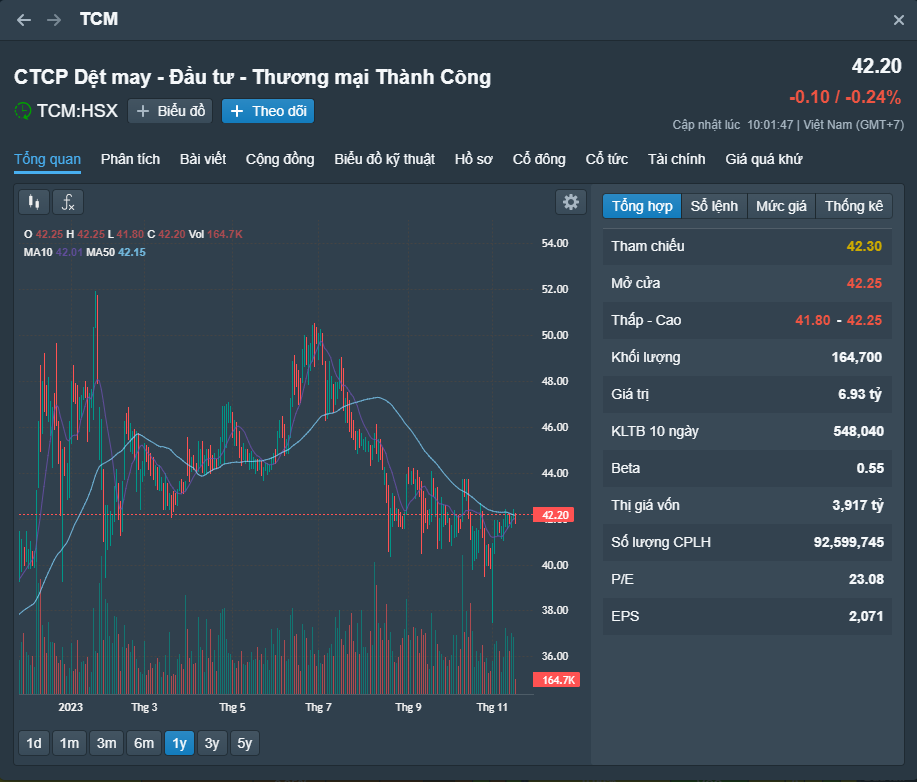Open the candlestick chart type icon
The width and height of the screenshot is (917, 782).
(x=34, y=202)
